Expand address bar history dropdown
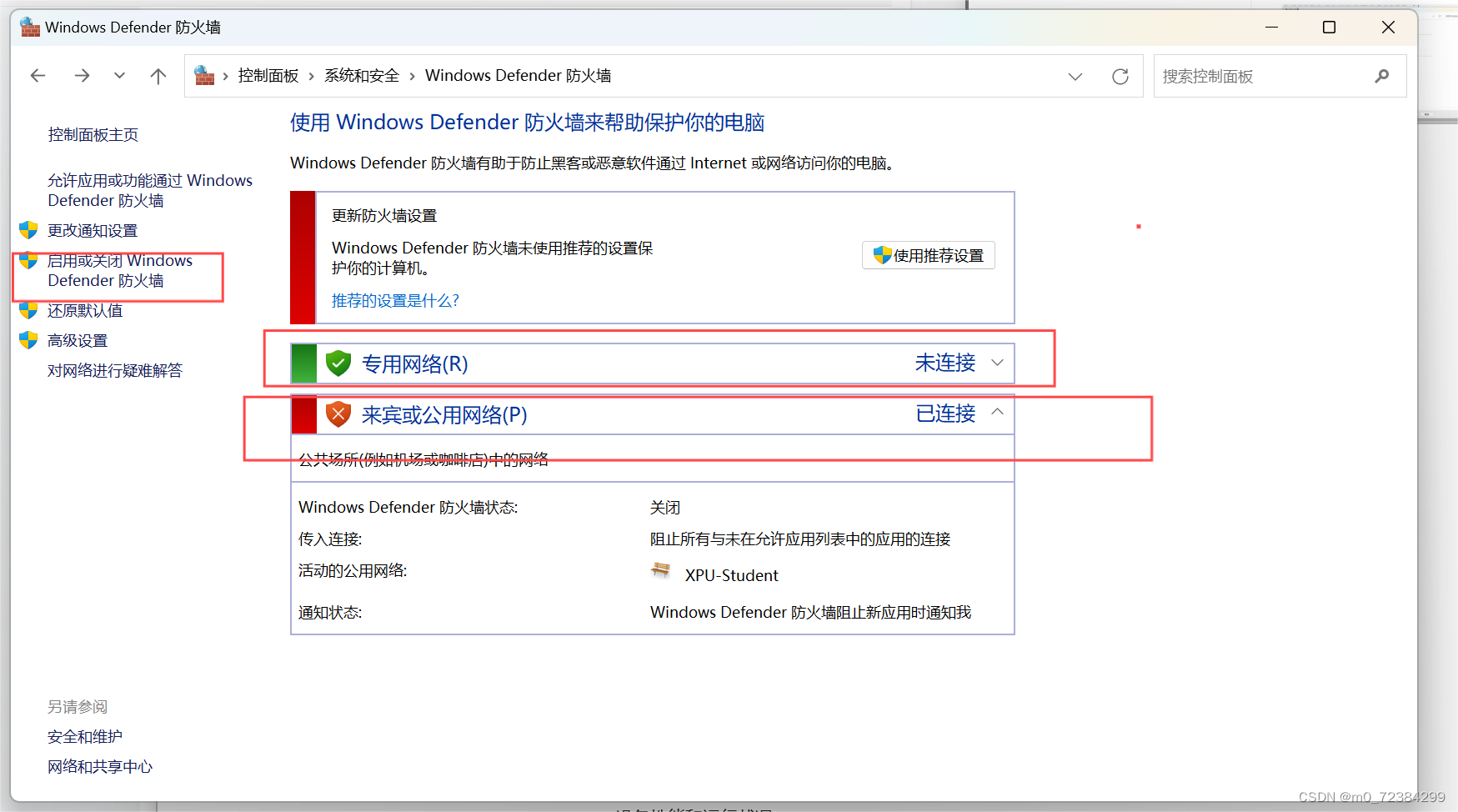Viewport: 1458px width, 812px height. click(x=1075, y=77)
